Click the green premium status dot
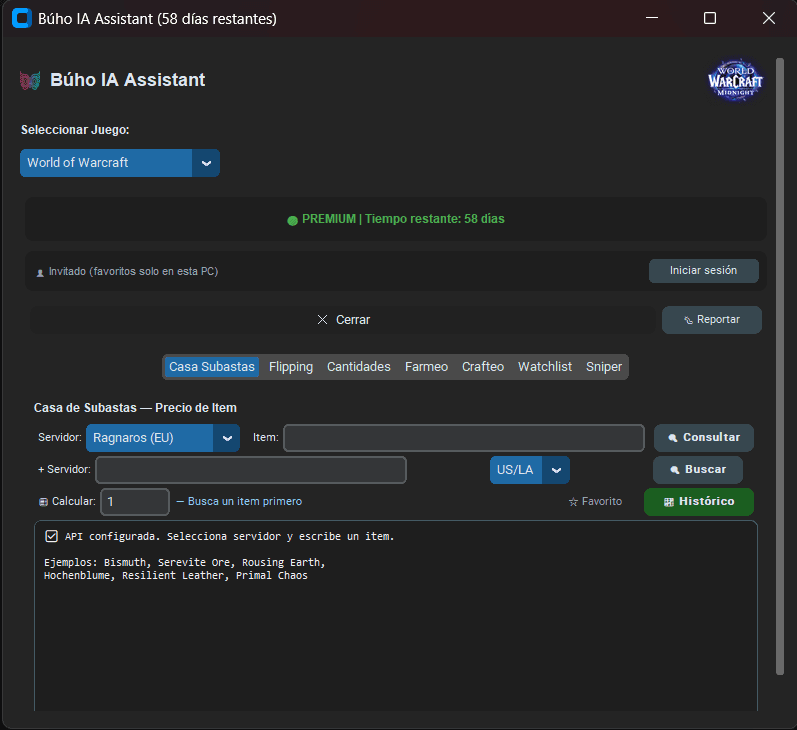The width and height of the screenshot is (797, 730). 292,220
